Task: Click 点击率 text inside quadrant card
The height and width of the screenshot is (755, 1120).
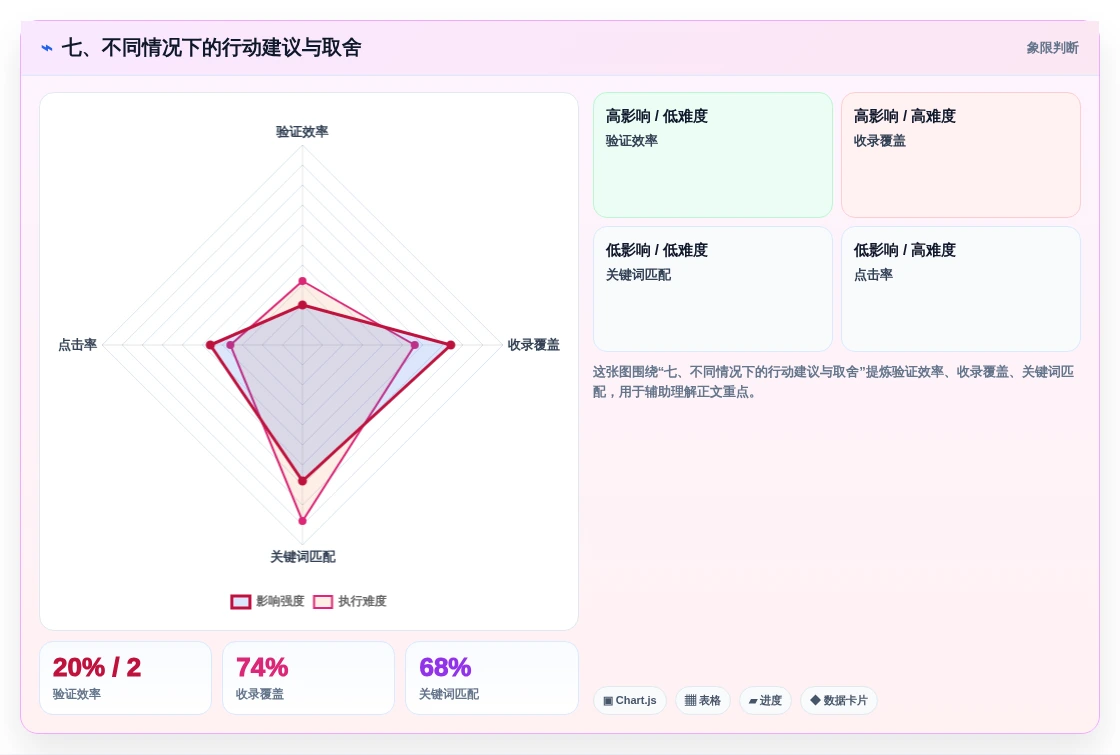Action: (873, 275)
